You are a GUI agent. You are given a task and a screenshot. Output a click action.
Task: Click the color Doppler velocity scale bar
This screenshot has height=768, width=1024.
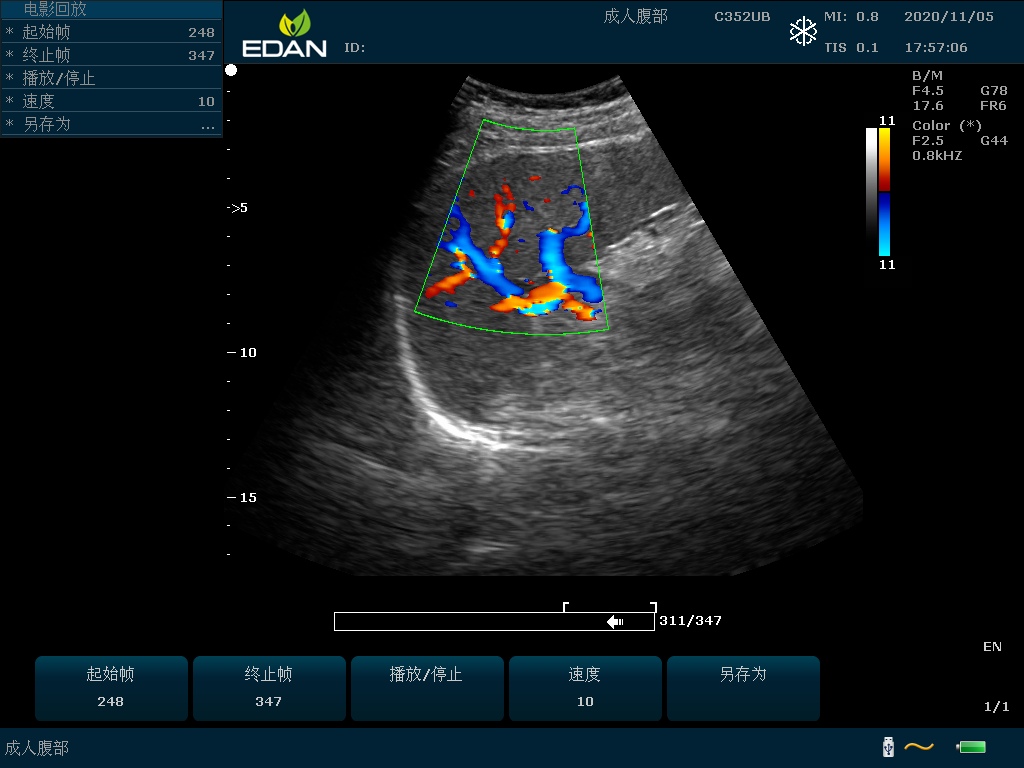884,191
